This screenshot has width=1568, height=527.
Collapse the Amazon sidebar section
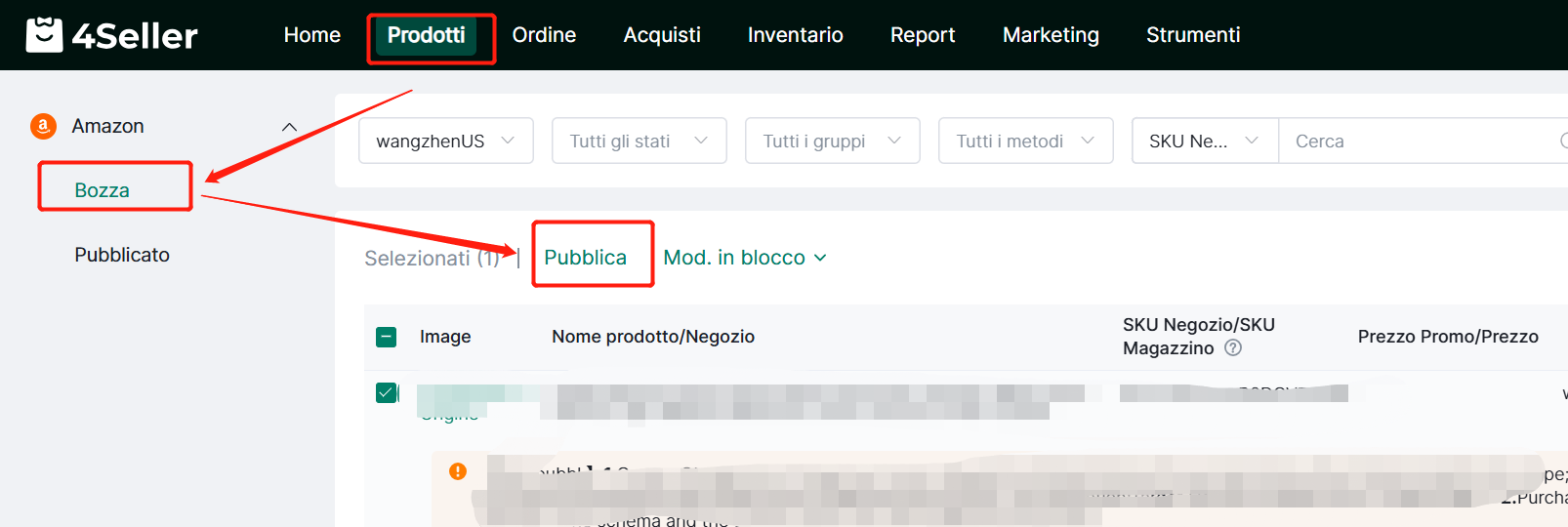pyautogui.click(x=289, y=127)
